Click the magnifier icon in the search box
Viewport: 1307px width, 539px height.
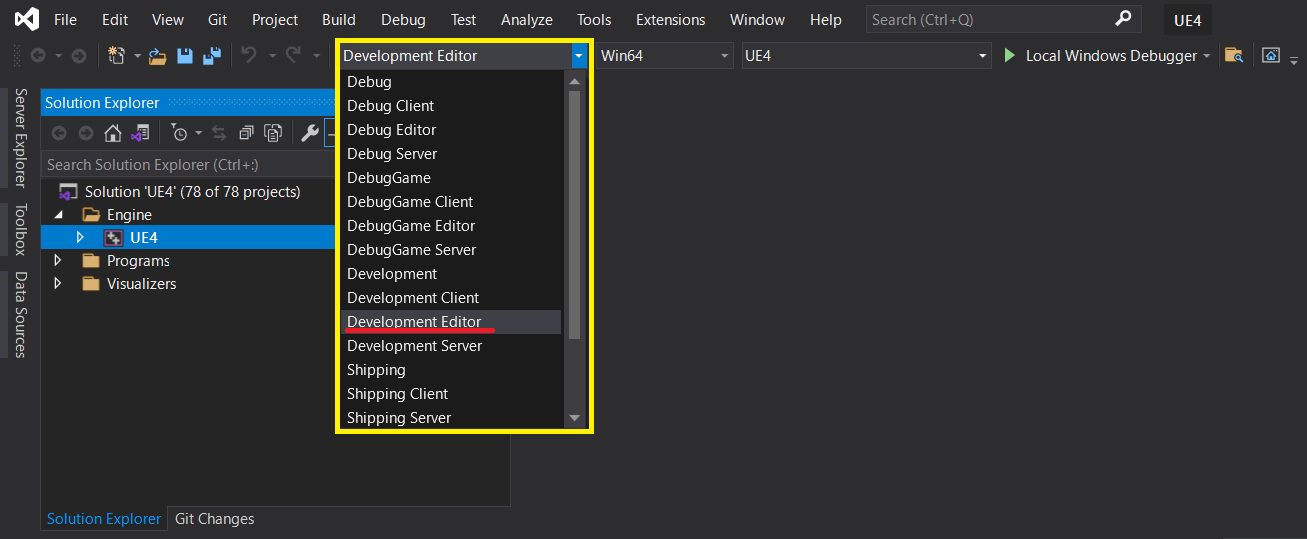click(x=1123, y=19)
